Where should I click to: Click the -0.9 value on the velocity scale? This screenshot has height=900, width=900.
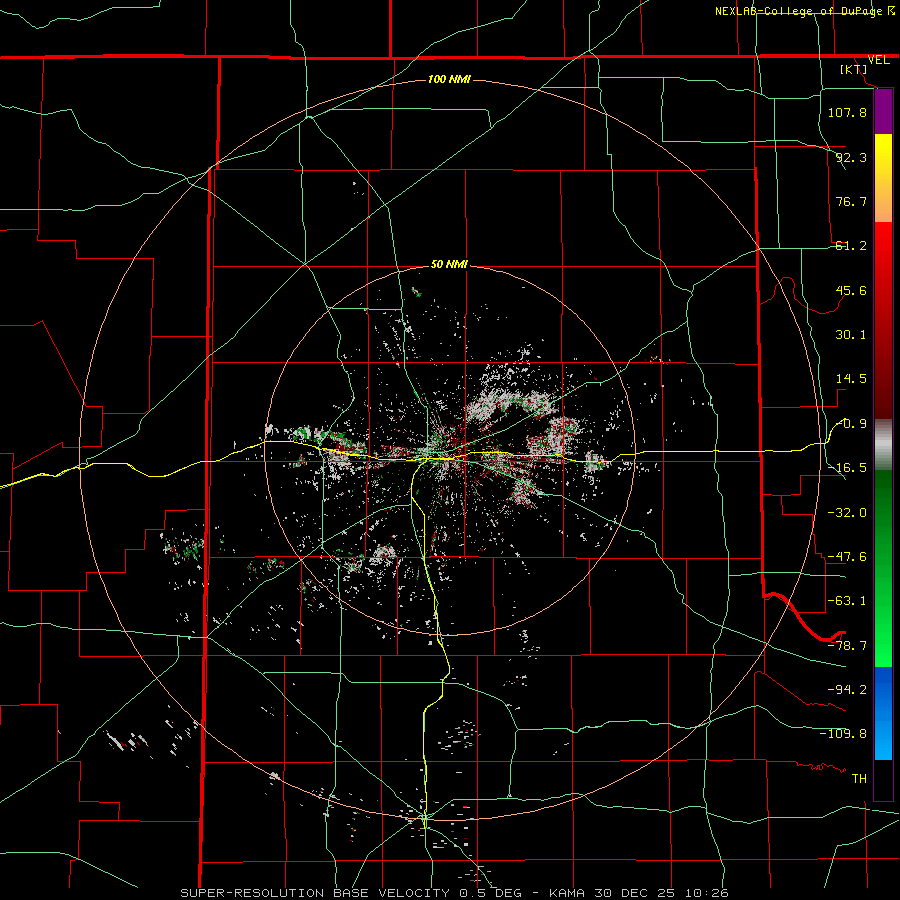pyautogui.click(x=852, y=424)
